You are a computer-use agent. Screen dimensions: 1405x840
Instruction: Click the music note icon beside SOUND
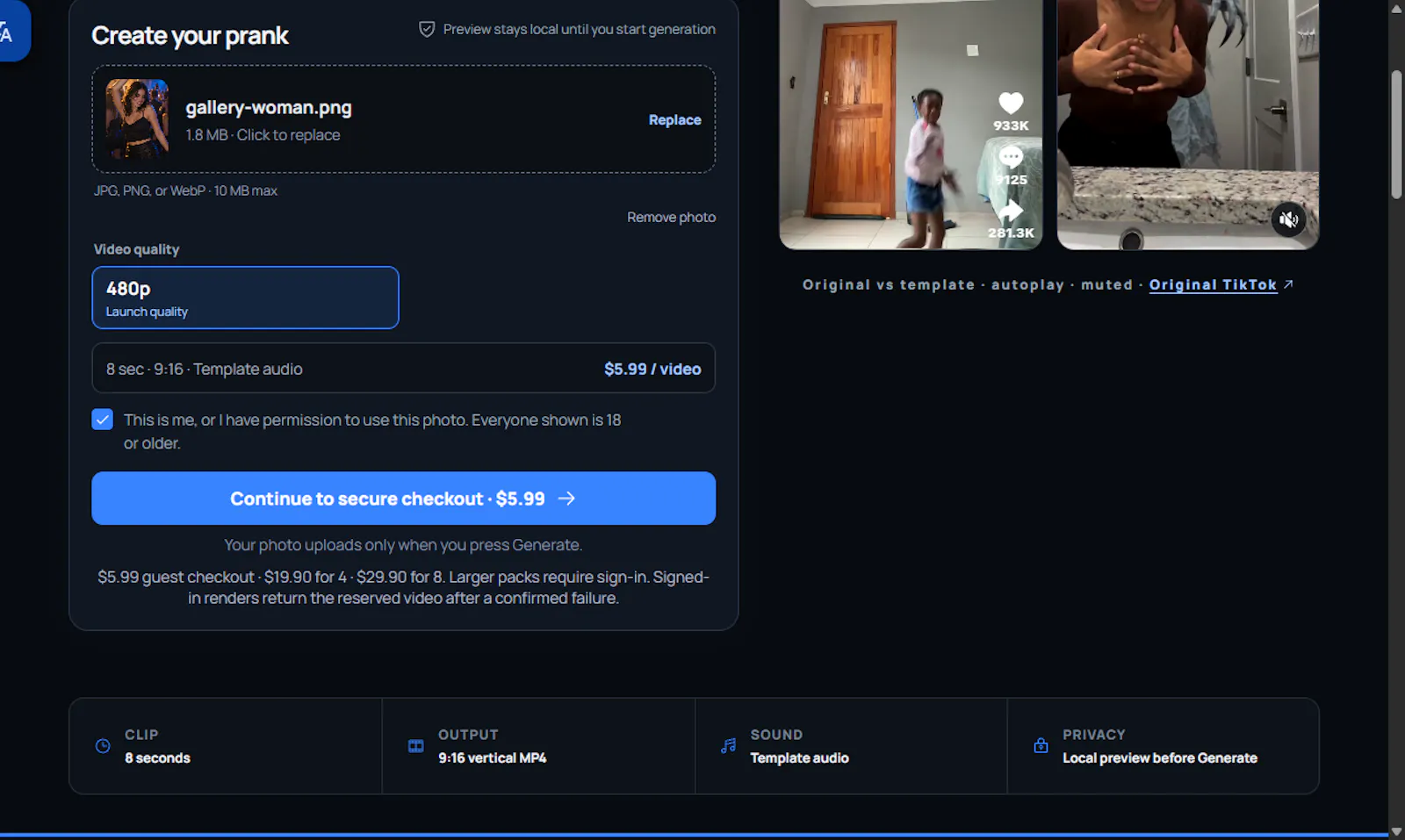[729, 746]
